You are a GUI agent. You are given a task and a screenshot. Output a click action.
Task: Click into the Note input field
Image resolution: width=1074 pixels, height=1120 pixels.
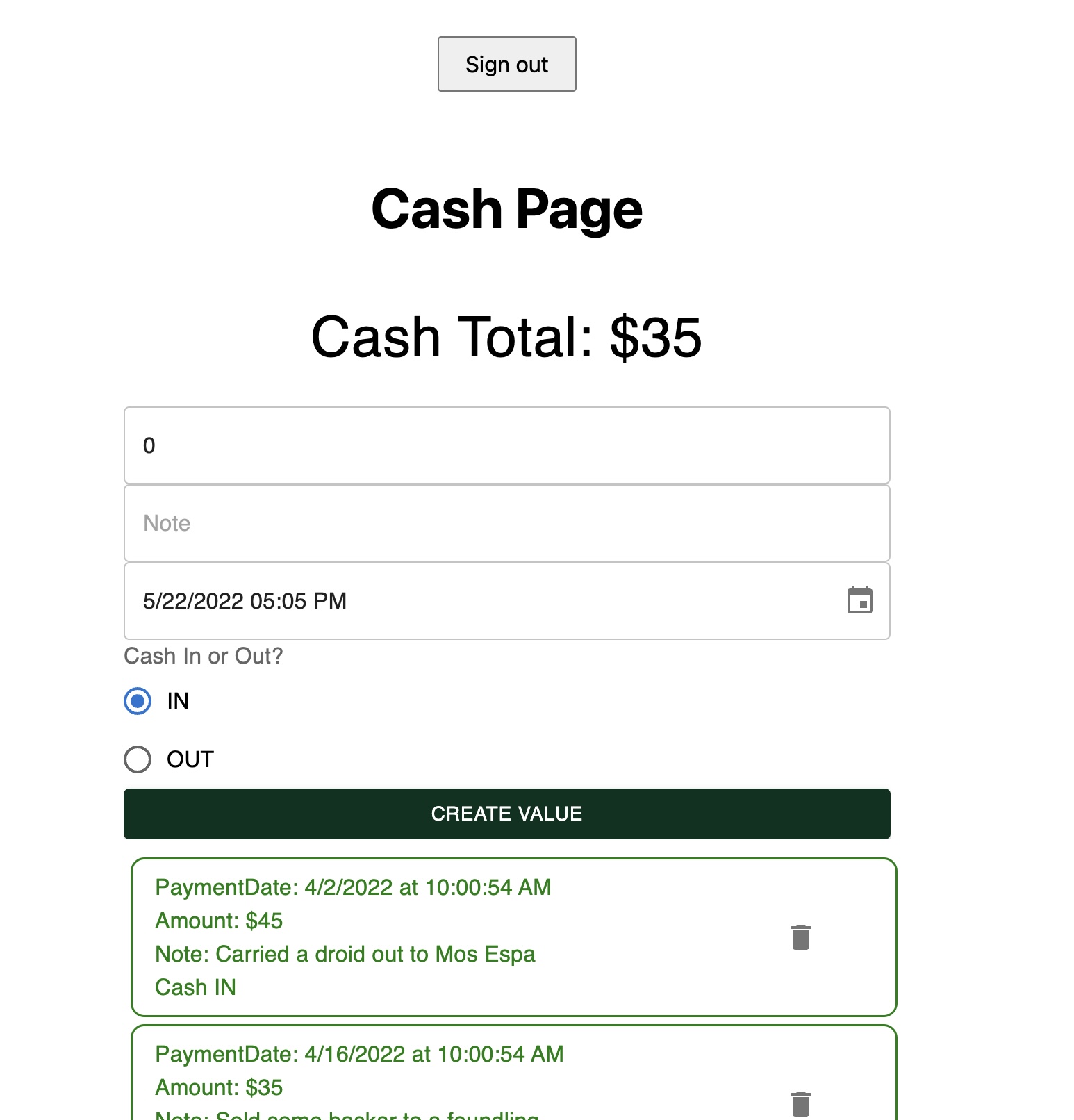(x=506, y=523)
